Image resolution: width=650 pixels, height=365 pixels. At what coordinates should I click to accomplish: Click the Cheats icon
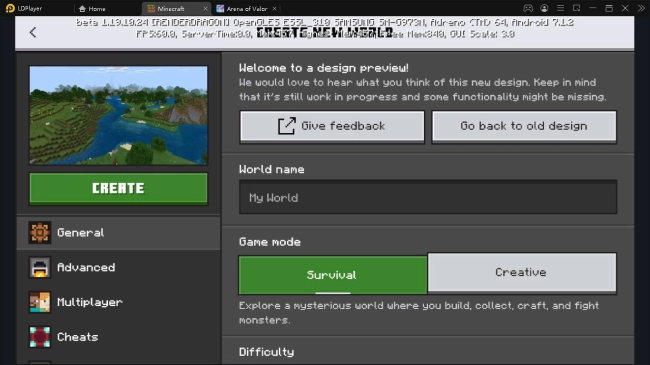tap(40, 337)
